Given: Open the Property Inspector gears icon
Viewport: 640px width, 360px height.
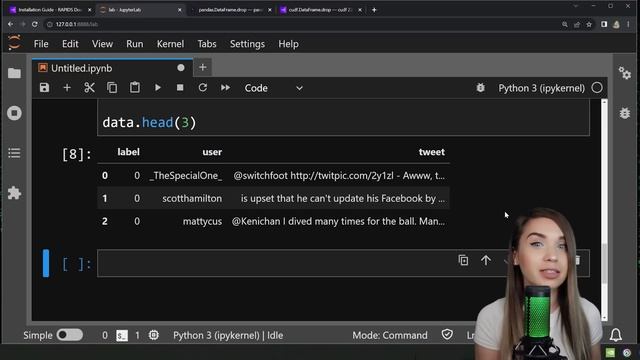Looking at the screenshot, I should (624, 73).
